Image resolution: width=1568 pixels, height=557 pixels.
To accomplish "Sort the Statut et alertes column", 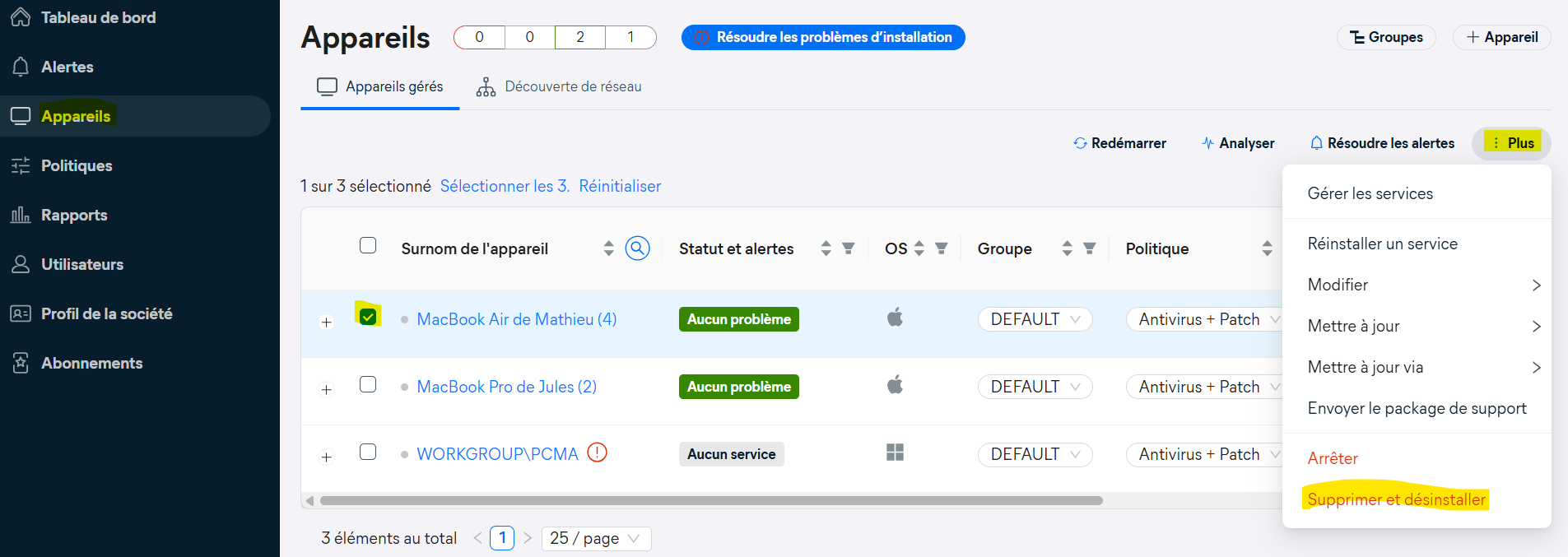I will pyautogui.click(x=826, y=248).
